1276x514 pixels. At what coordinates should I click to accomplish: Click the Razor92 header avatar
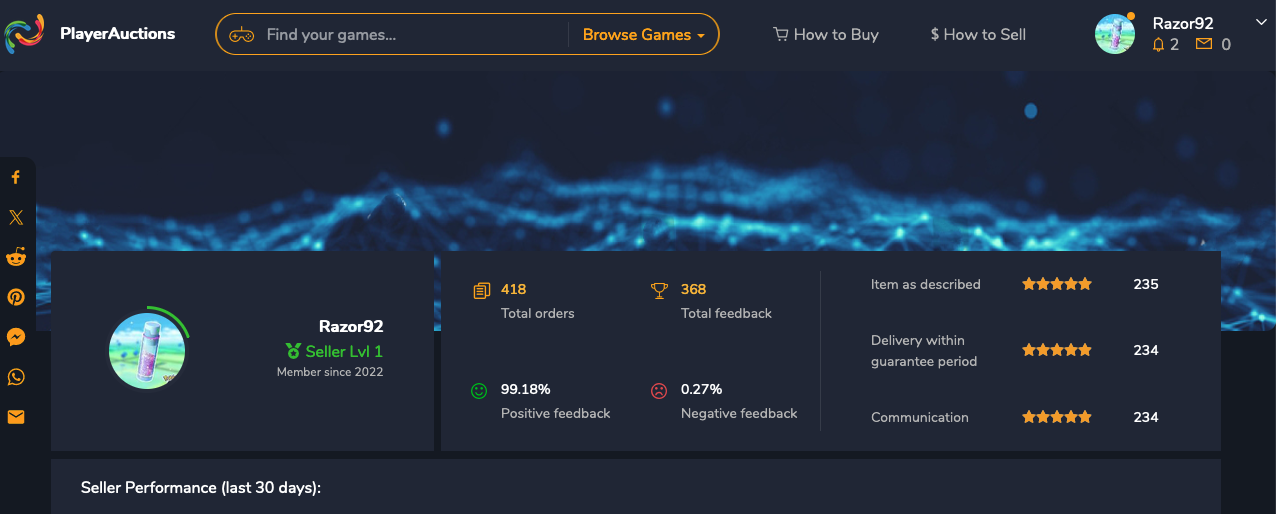1115,34
